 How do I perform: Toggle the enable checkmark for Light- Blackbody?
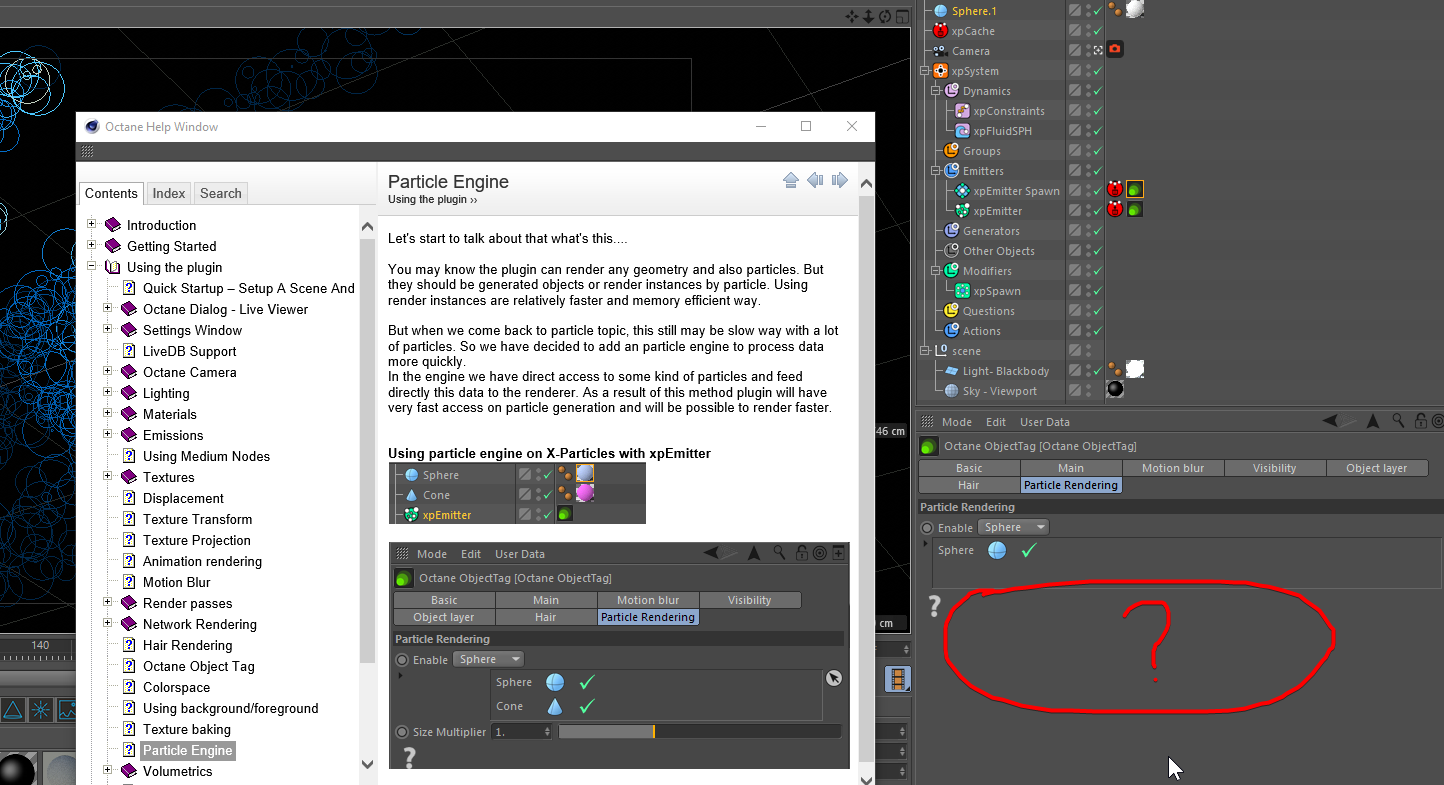(1097, 371)
